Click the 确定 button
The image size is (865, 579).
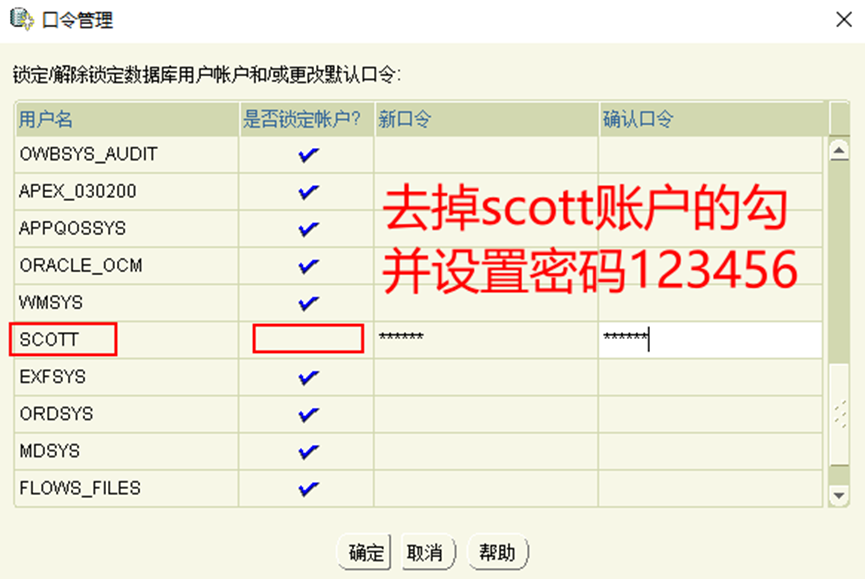coord(365,552)
